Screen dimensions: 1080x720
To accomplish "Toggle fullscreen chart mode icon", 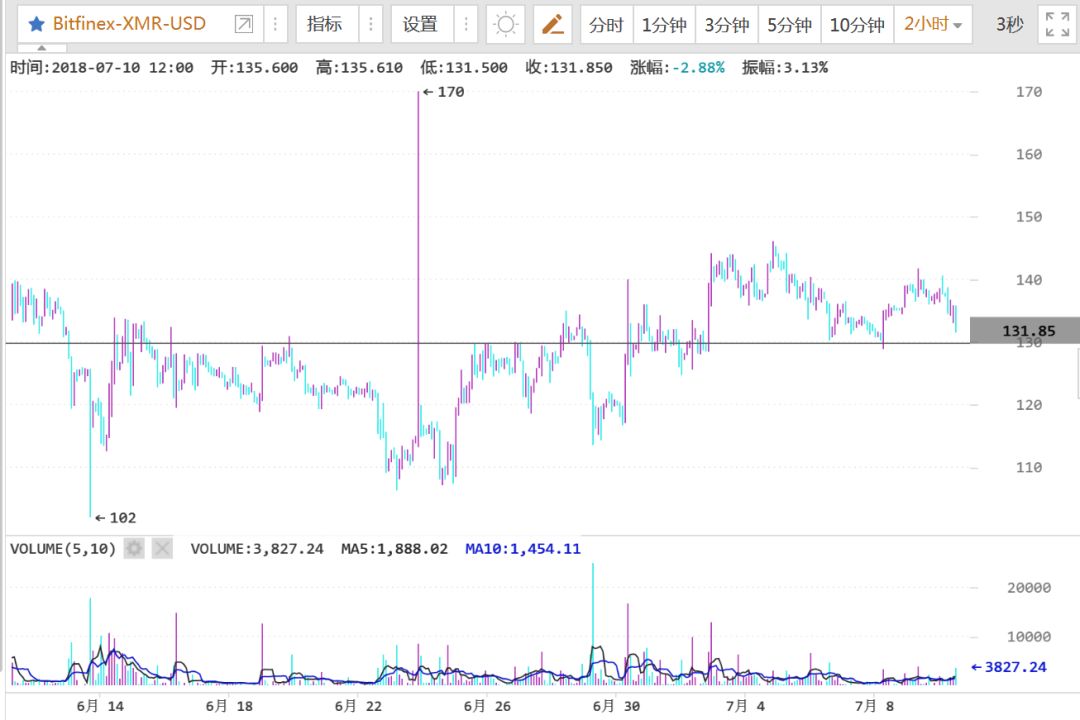I will tap(1057, 24).
